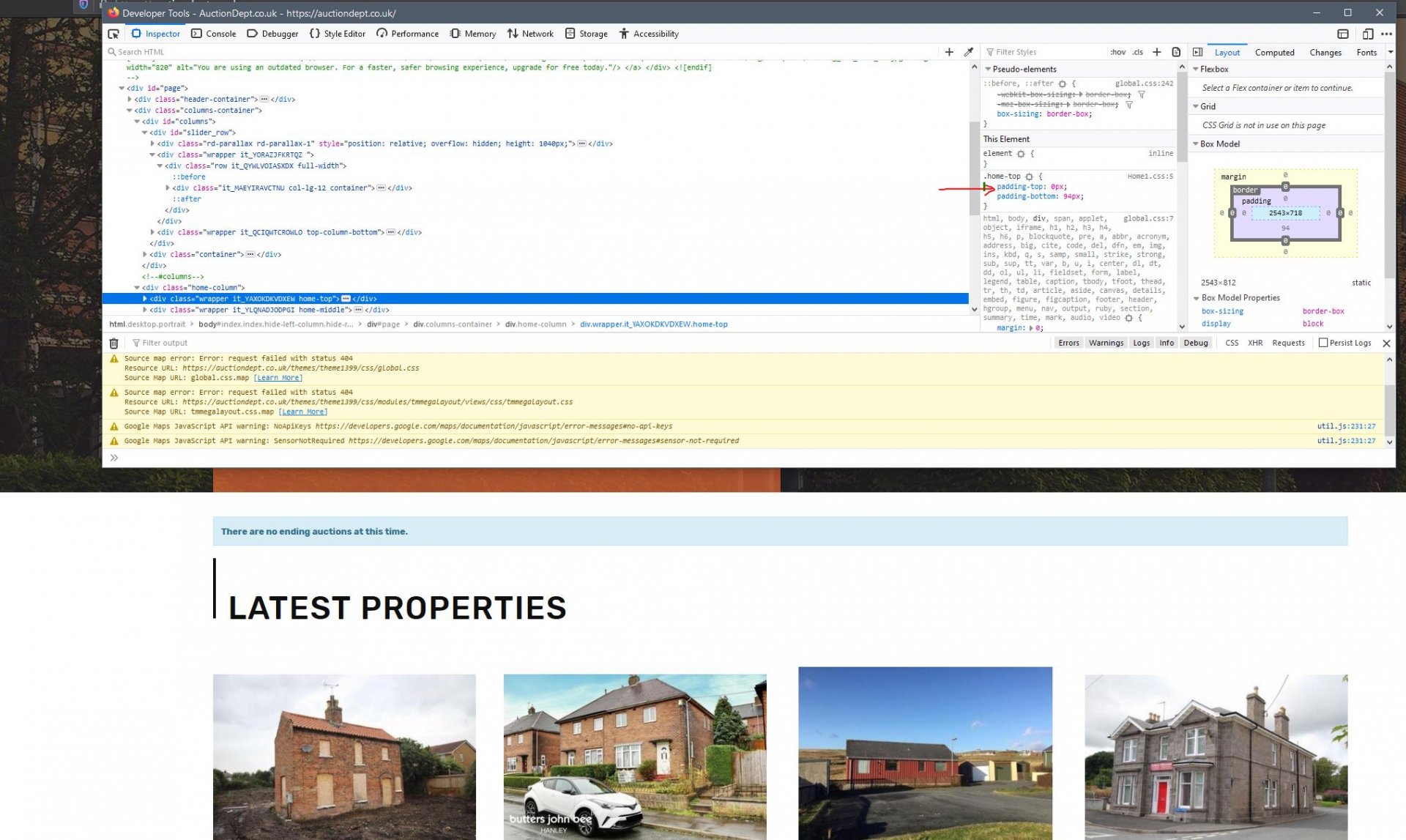Image resolution: width=1406 pixels, height=840 pixels.
Task: Switch to the Computed tab
Action: [1274, 52]
